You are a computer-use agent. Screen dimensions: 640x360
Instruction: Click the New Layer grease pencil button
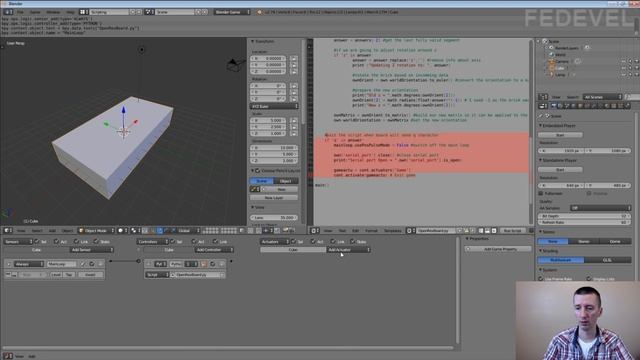[x=274, y=198]
